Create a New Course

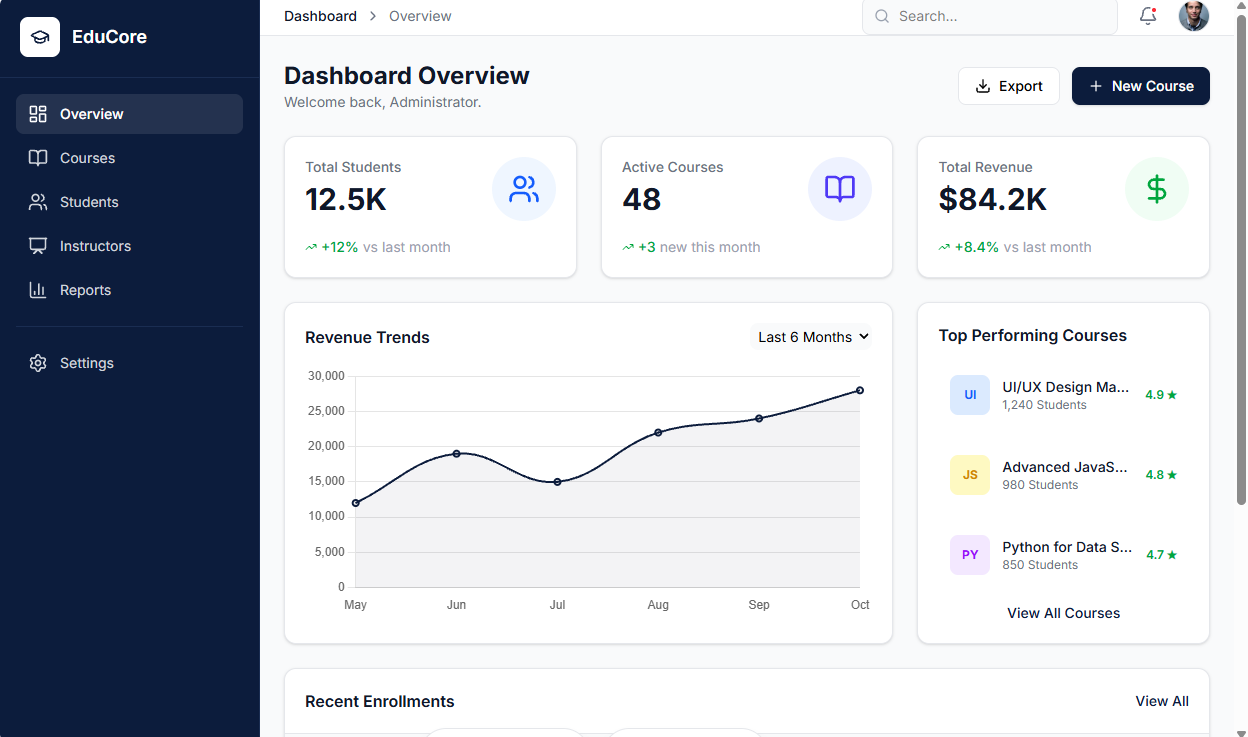(1140, 86)
